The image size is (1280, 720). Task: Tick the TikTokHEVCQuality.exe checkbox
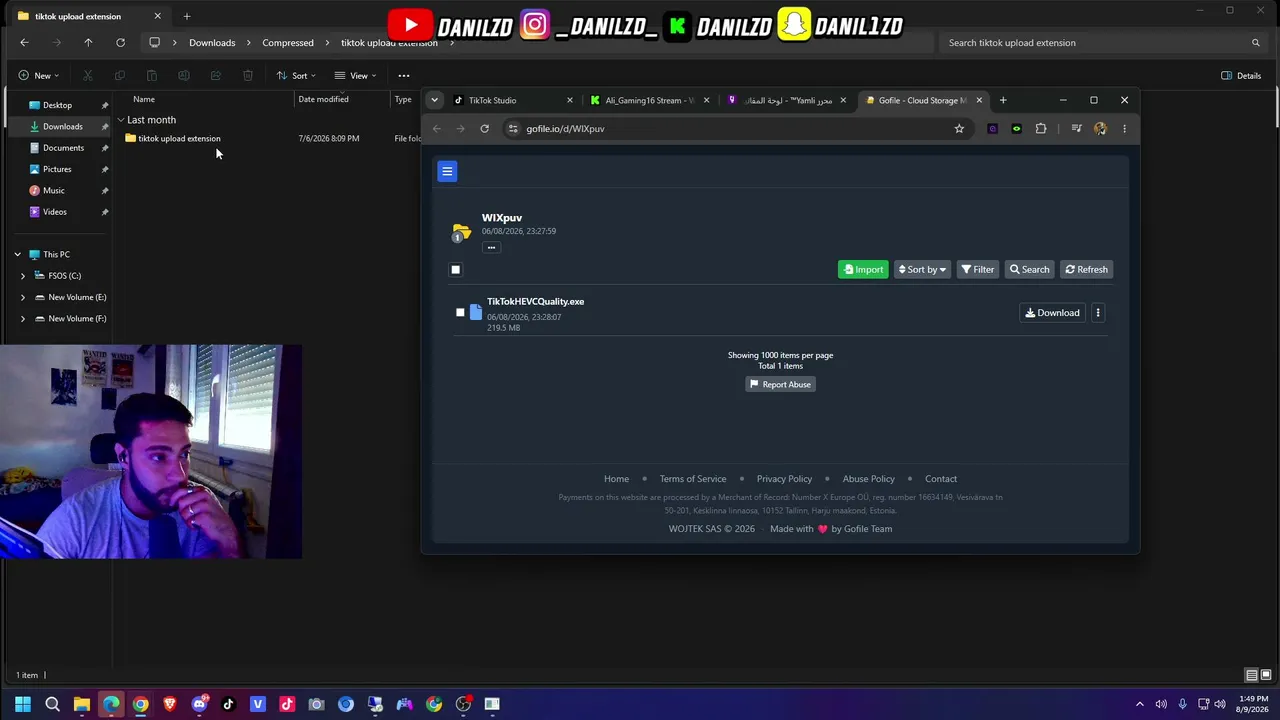(x=460, y=312)
